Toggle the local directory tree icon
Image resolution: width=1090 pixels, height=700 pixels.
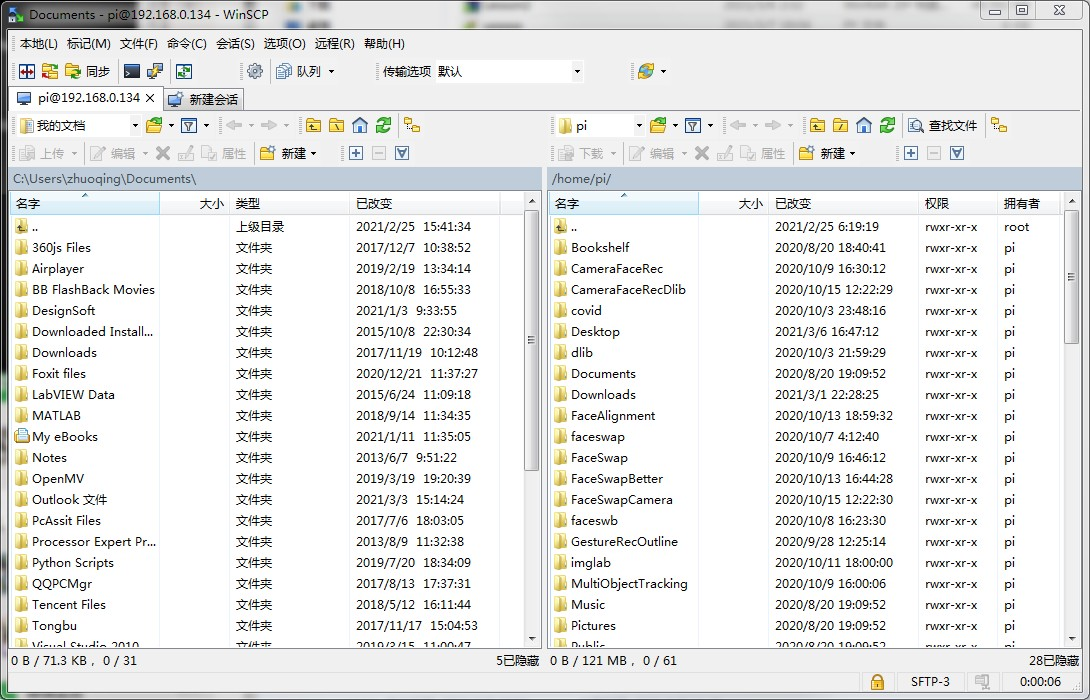click(x=412, y=126)
